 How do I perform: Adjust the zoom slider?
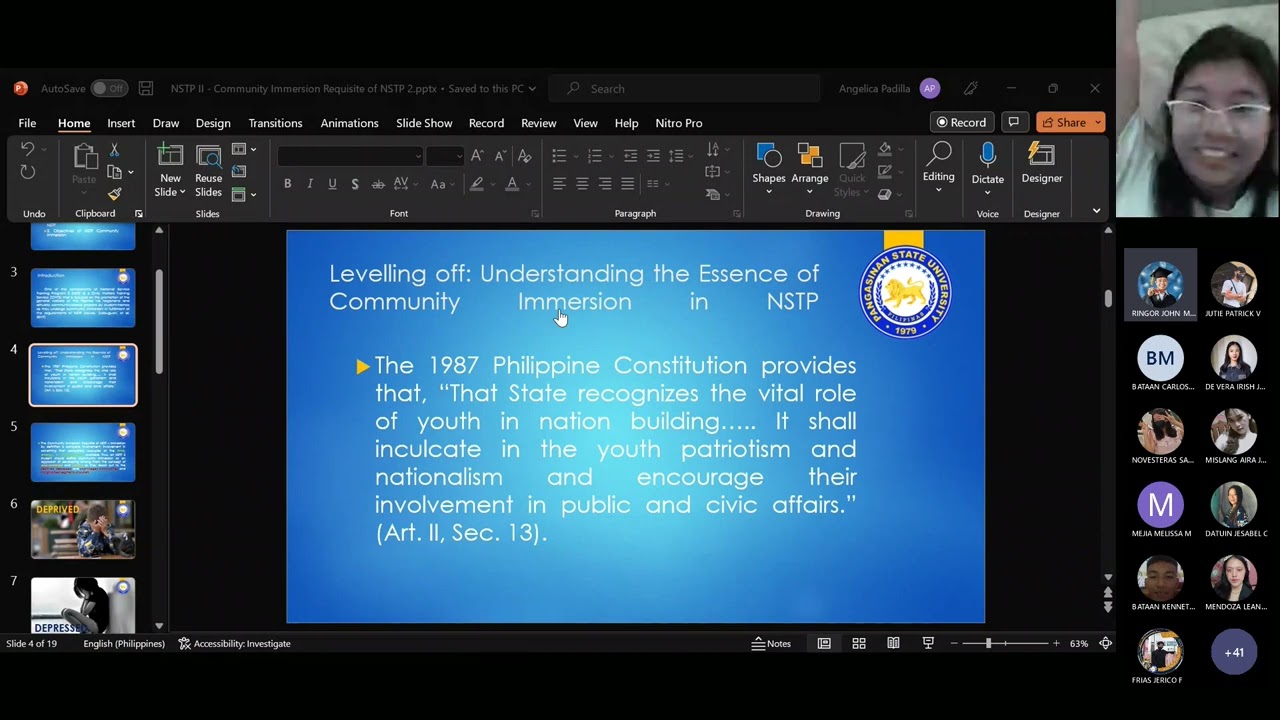click(x=988, y=644)
